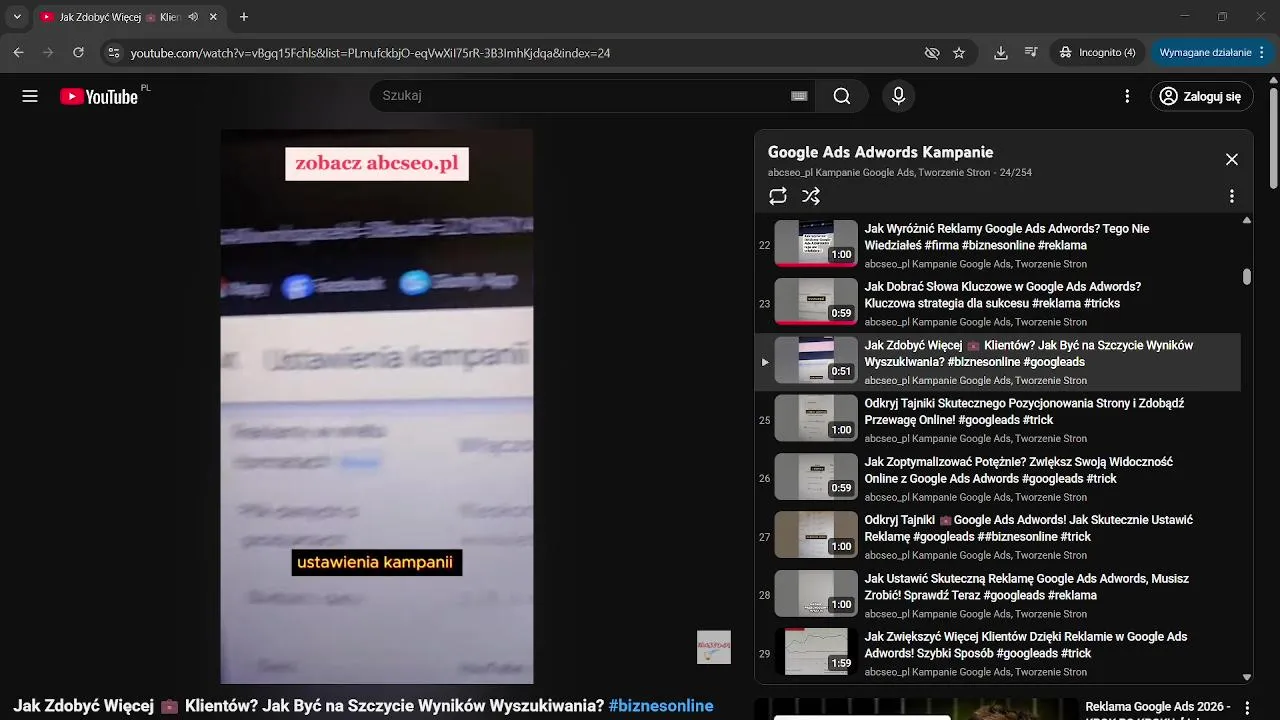1280x720 pixels.
Task: Open playlist options three-dot menu
Action: [x=1232, y=196]
